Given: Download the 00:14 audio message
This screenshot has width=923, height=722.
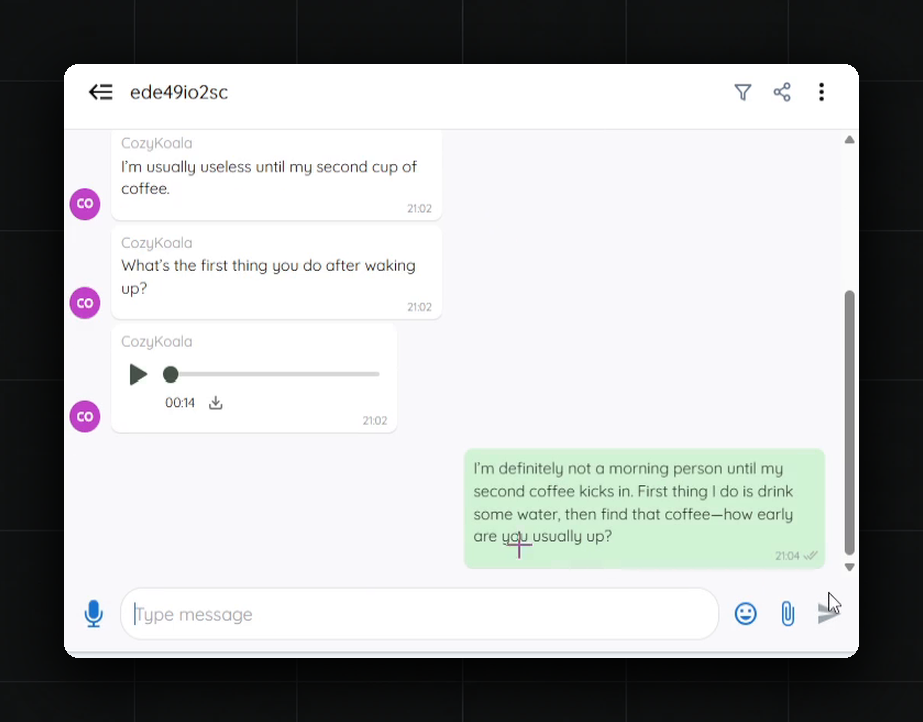Looking at the screenshot, I should coord(216,403).
